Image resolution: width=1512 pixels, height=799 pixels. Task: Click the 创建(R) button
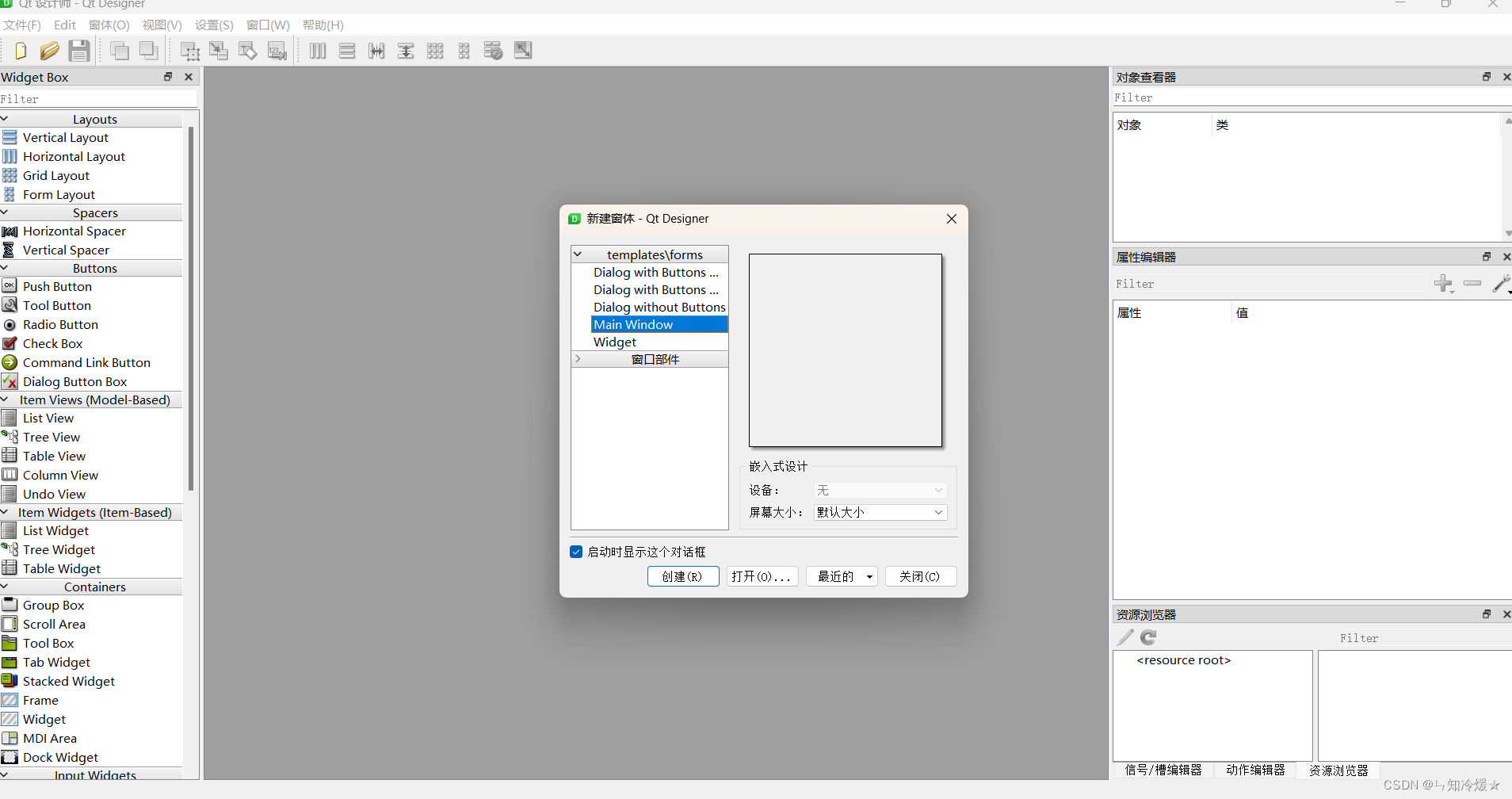[682, 576]
